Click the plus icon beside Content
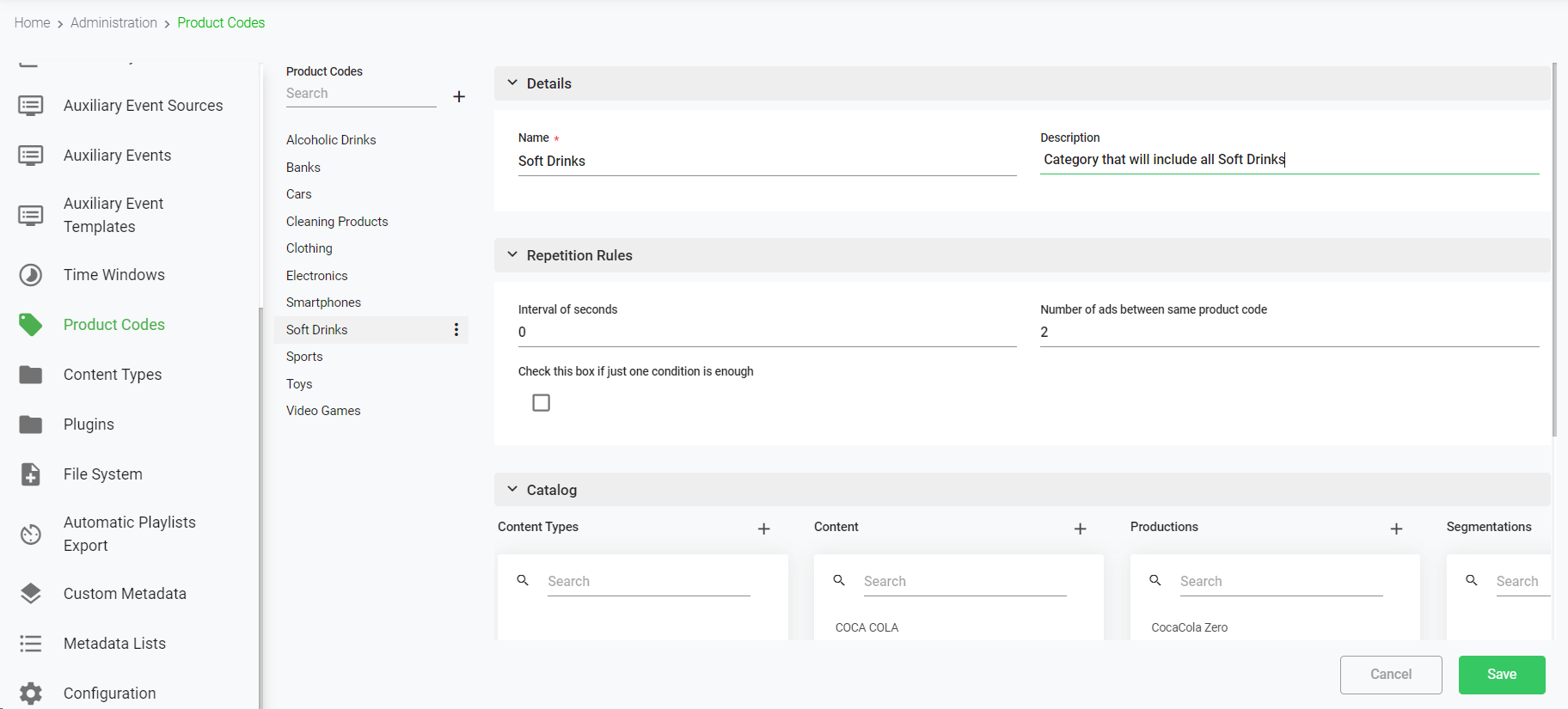The image size is (1568, 709). [x=1080, y=529]
